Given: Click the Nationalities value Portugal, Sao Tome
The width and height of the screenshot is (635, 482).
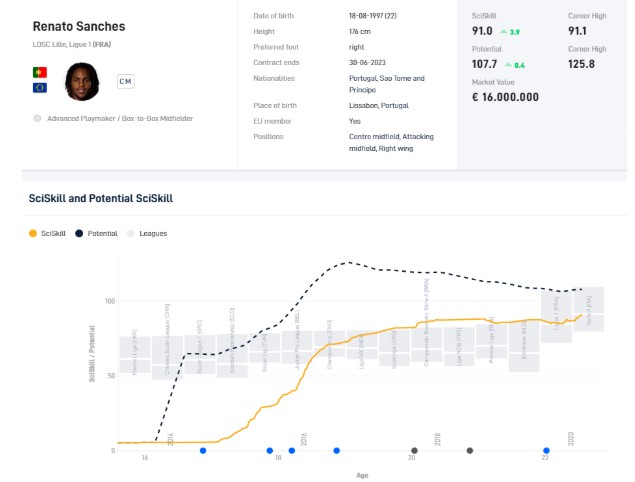Looking at the screenshot, I should pos(387,84).
